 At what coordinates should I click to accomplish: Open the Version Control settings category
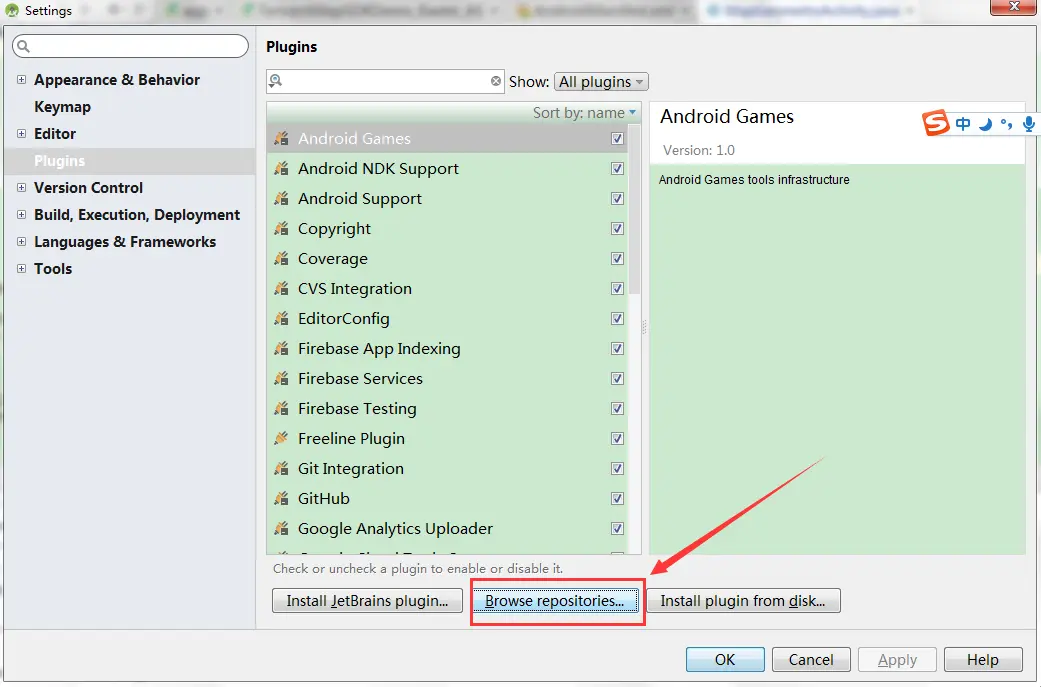coord(88,188)
